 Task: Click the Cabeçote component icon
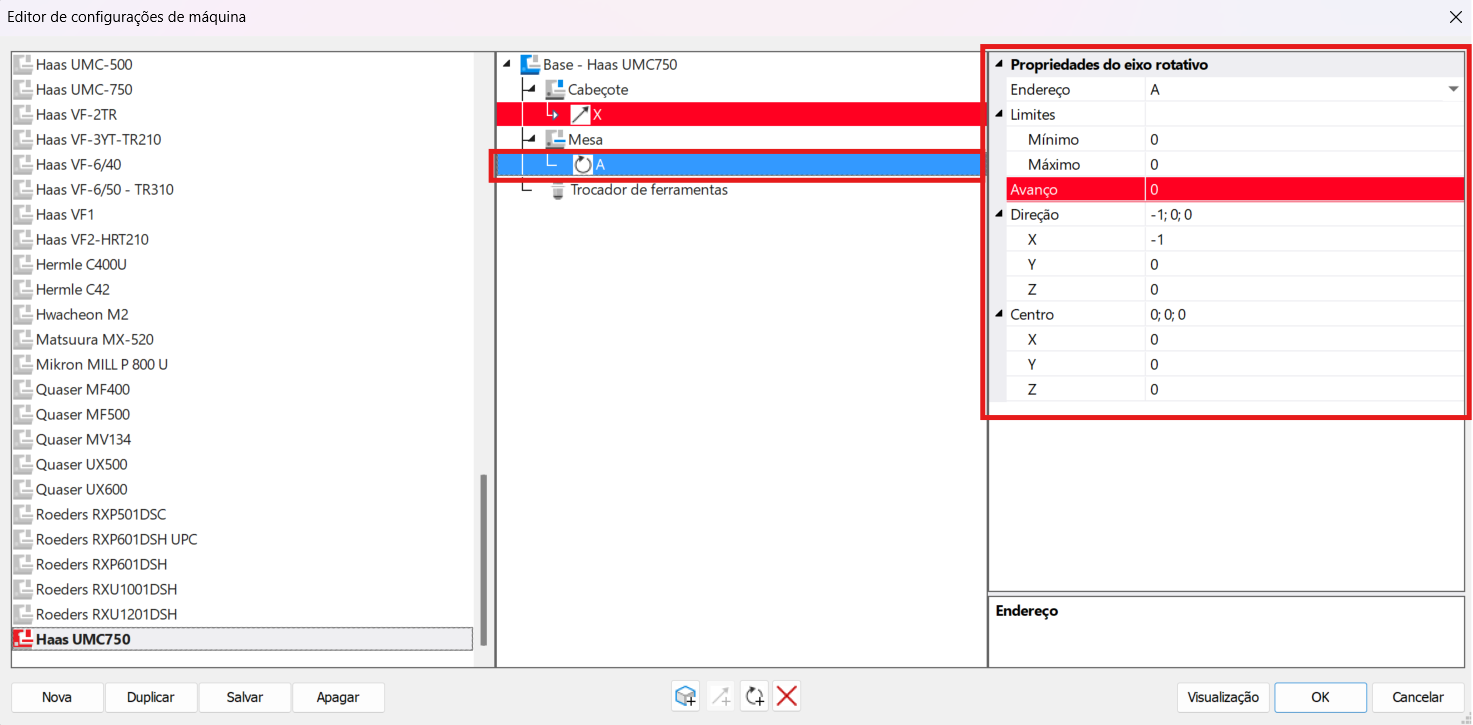click(x=555, y=90)
